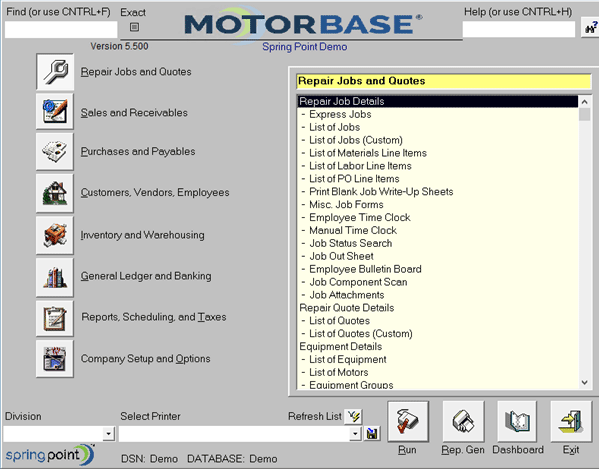Expand the Select Printer dropdown
The height and width of the screenshot is (469, 599).
coord(355,434)
